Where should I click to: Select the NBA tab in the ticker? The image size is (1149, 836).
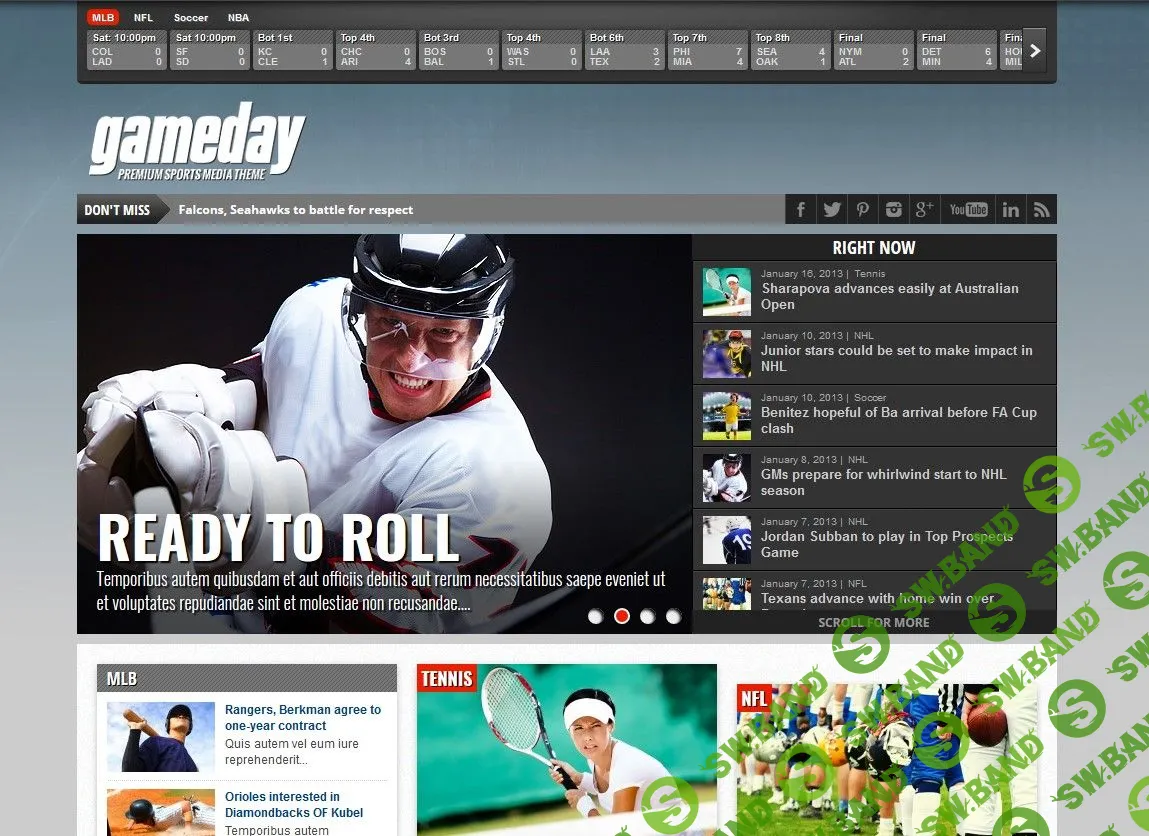[238, 17]
